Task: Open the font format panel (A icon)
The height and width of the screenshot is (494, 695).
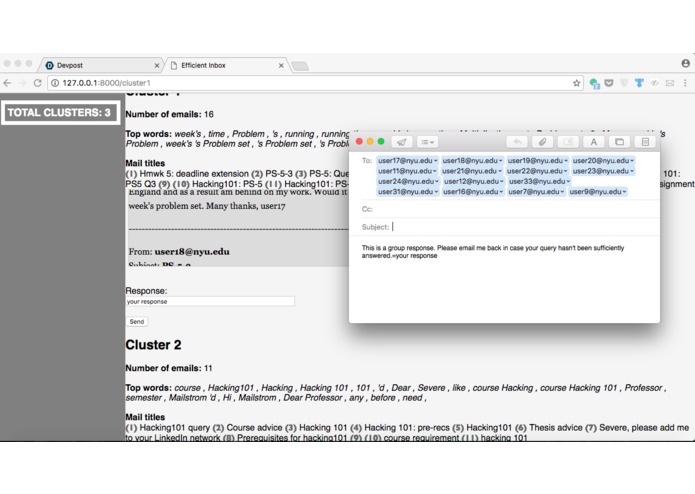Action: tap(593, 142)
